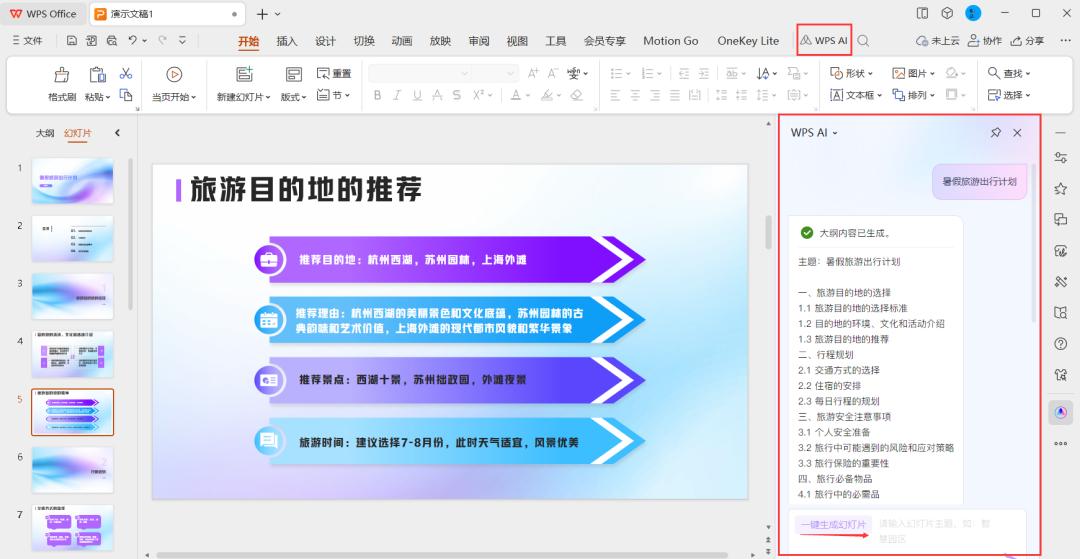Click the settings sliders icon in sidebar
Image resolution: width=1080 pixels, height=559 pixels.
pyautogui.click(x=1061, y=158)
